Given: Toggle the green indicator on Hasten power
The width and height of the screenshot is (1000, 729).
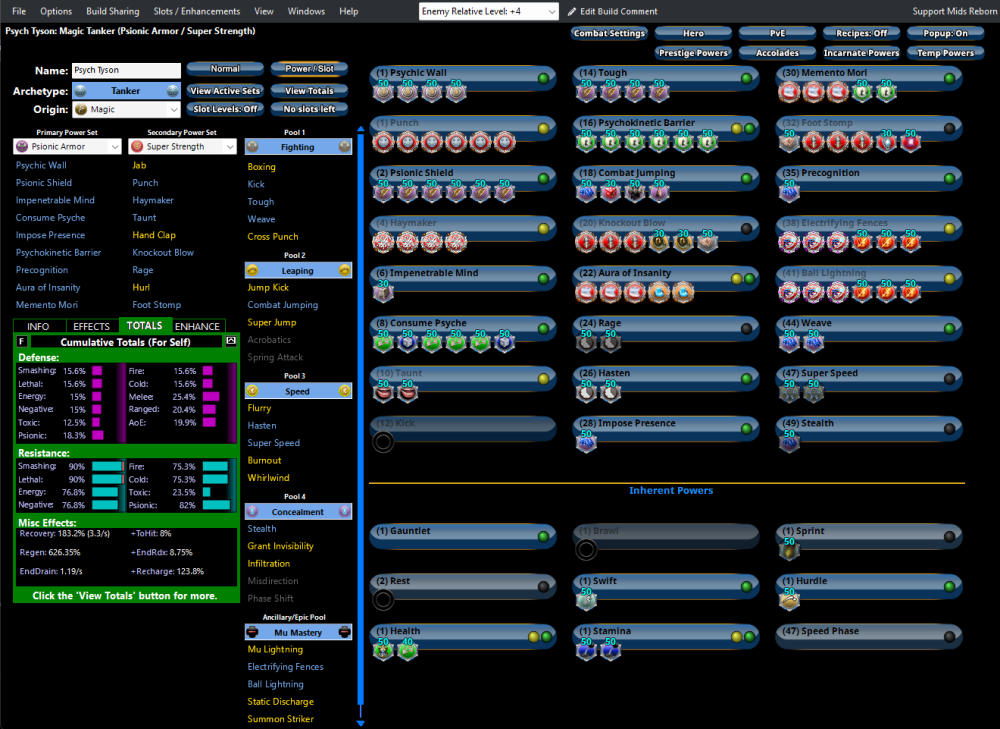Looking at the screenshot, I should click(x=746, y=379).
